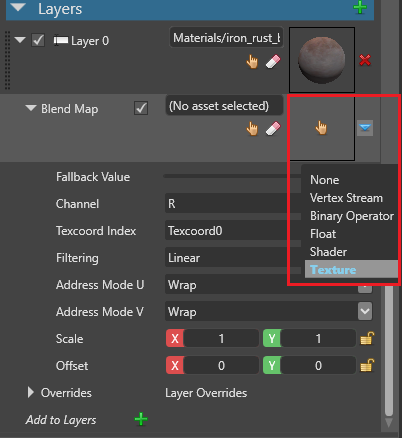402x438 pixels.
Task: Pick Blend Map asset with hand icon
Action: coord(252,128)
